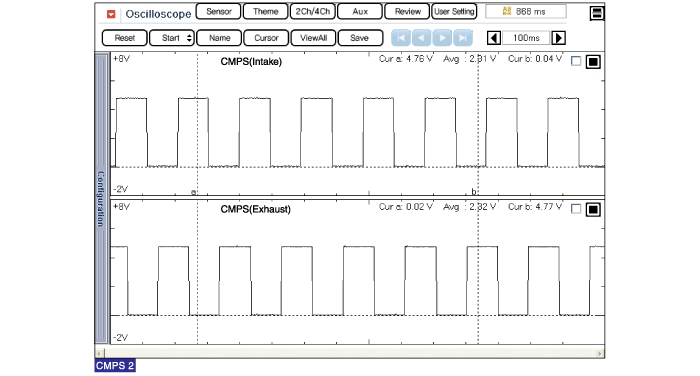The image size is (700, 376).
Task: Click the Reset button
Action: [x=125, y=38]
